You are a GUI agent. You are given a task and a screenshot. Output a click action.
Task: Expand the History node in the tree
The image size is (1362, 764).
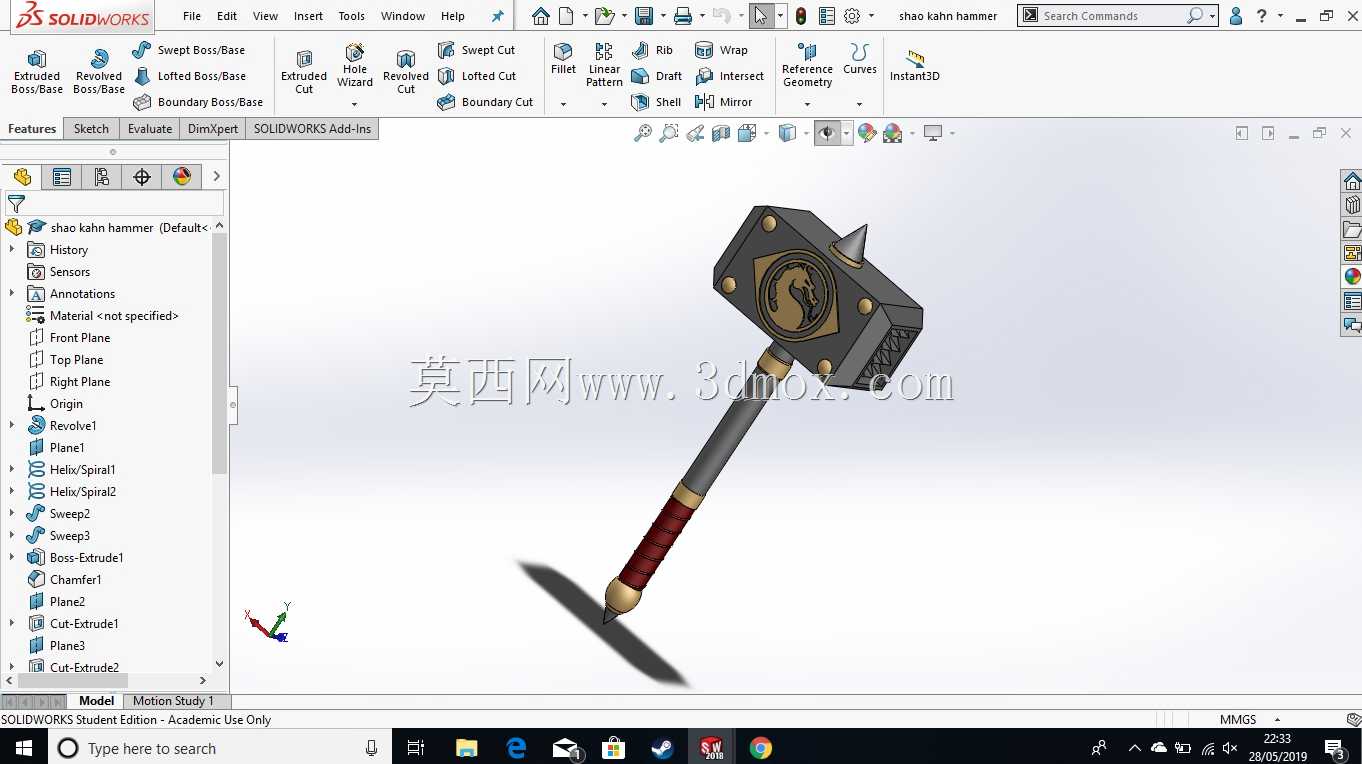[x=12, y=250]
